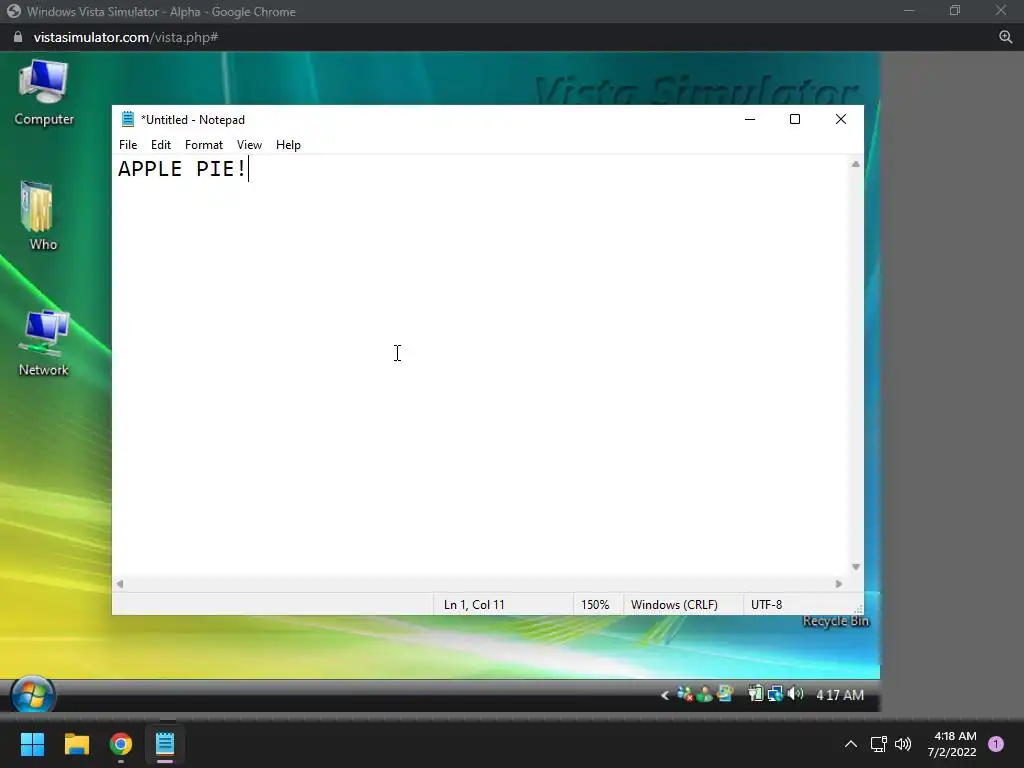Viewport: 1024px width, 768px height.
Task: Click the Notepad window resize grip
Action: pos(857,609)
